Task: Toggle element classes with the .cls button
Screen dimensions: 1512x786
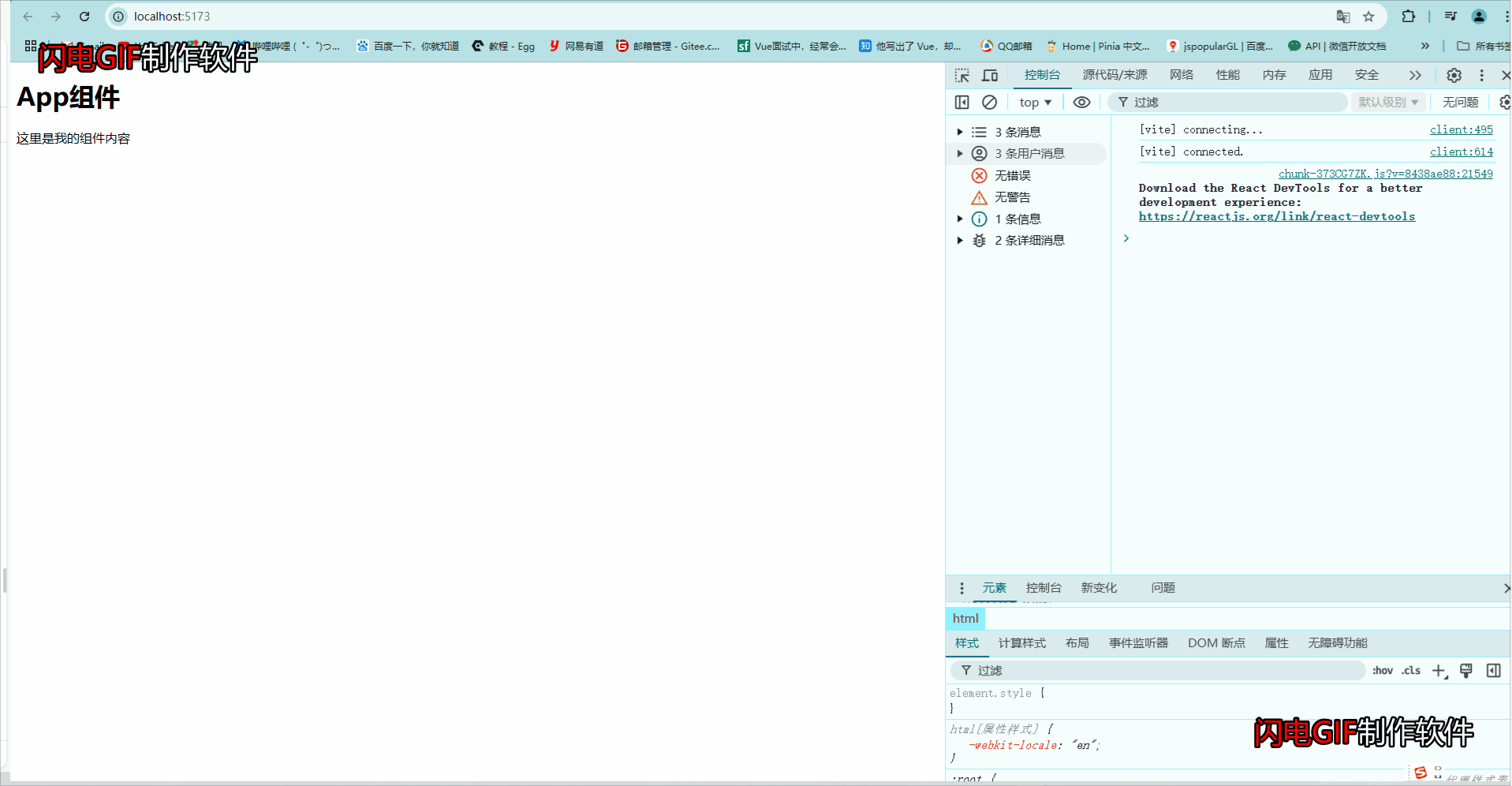Action: coord(1411,671)
